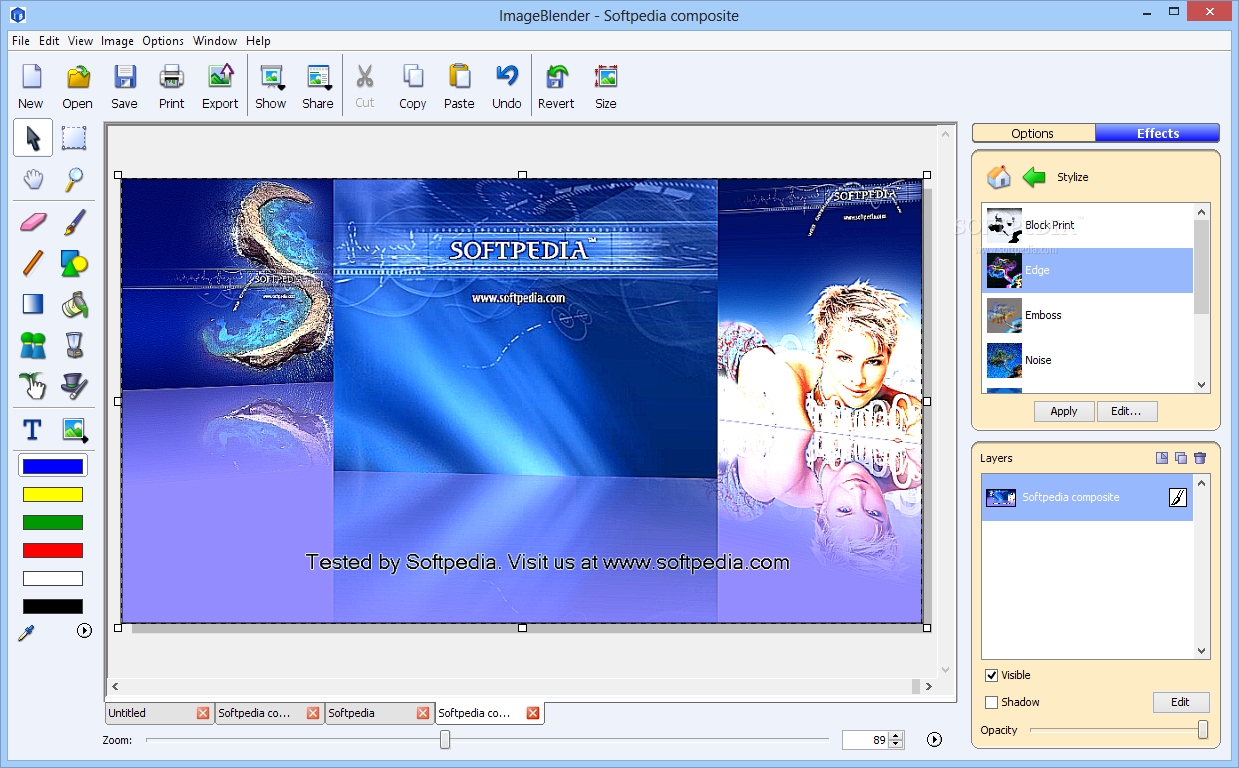
Task: Select the Emboss effect
Action: click(x=1088, y=315)
